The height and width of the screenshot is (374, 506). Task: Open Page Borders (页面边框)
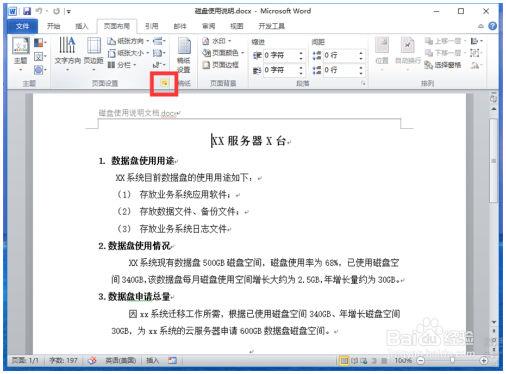pos(221,65)
